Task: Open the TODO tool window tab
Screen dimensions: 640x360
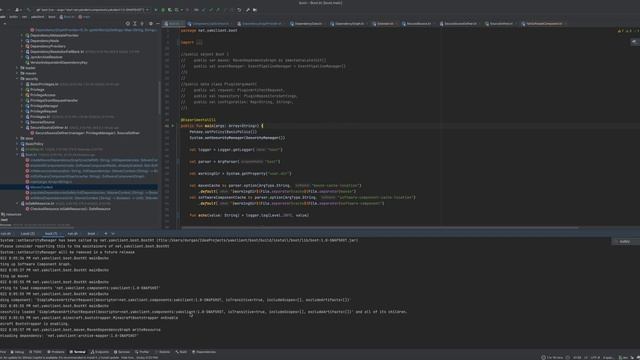Action: 36,352
